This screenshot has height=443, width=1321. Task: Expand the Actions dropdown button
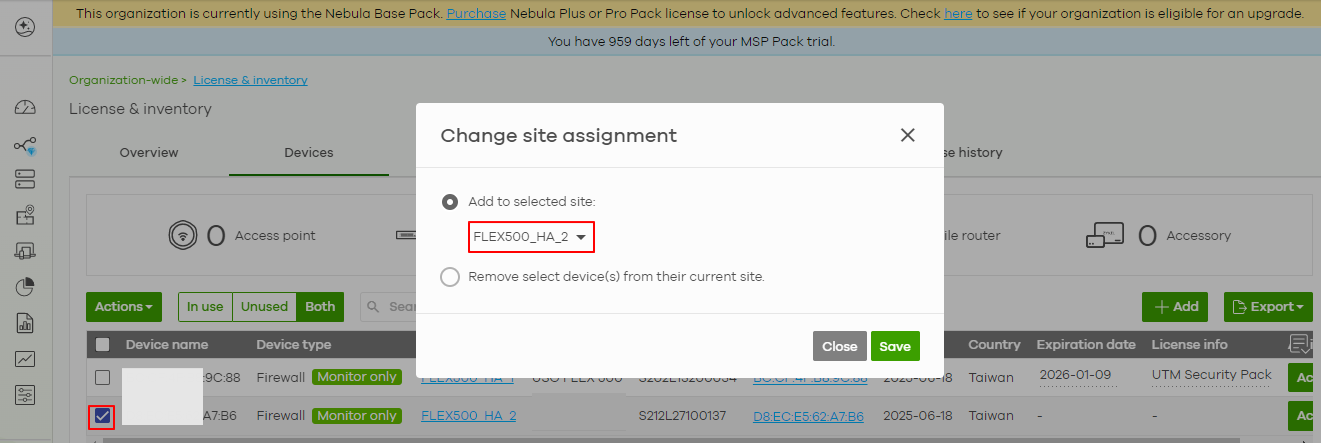124,307
